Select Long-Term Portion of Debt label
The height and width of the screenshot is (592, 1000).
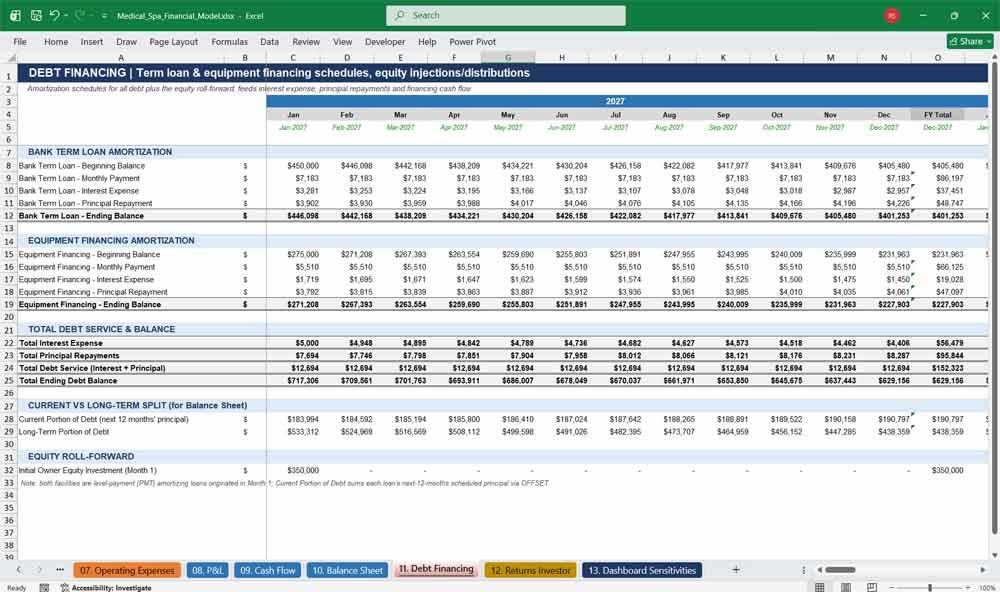64,432
